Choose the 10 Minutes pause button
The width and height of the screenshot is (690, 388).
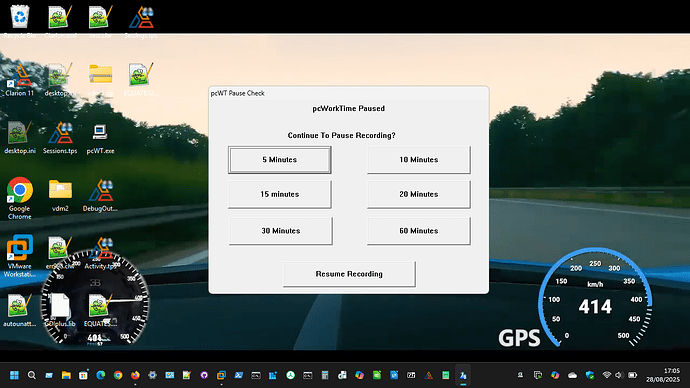[418, 160]
